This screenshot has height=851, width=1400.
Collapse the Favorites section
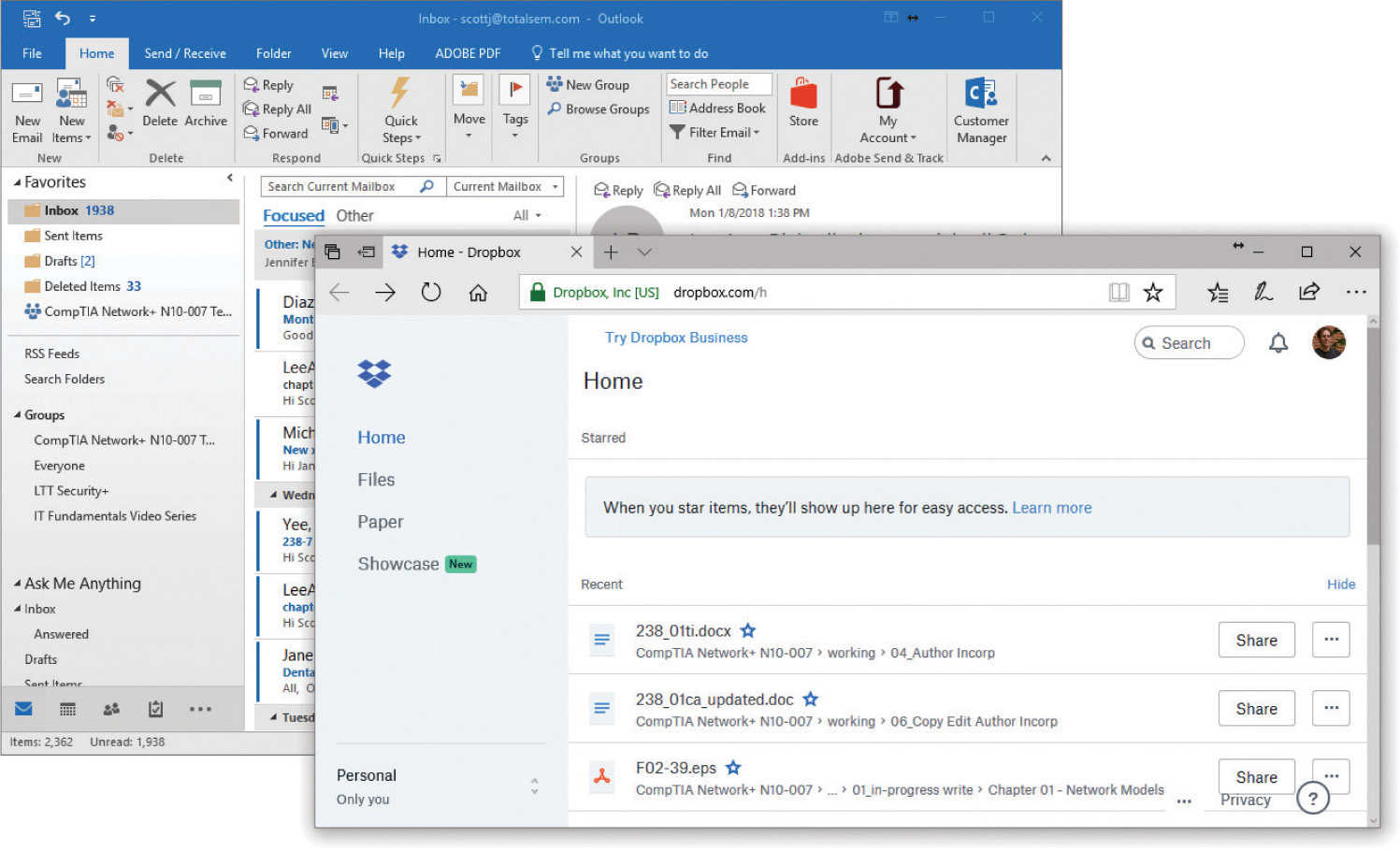pyautogui.click(x=18, y=182)
